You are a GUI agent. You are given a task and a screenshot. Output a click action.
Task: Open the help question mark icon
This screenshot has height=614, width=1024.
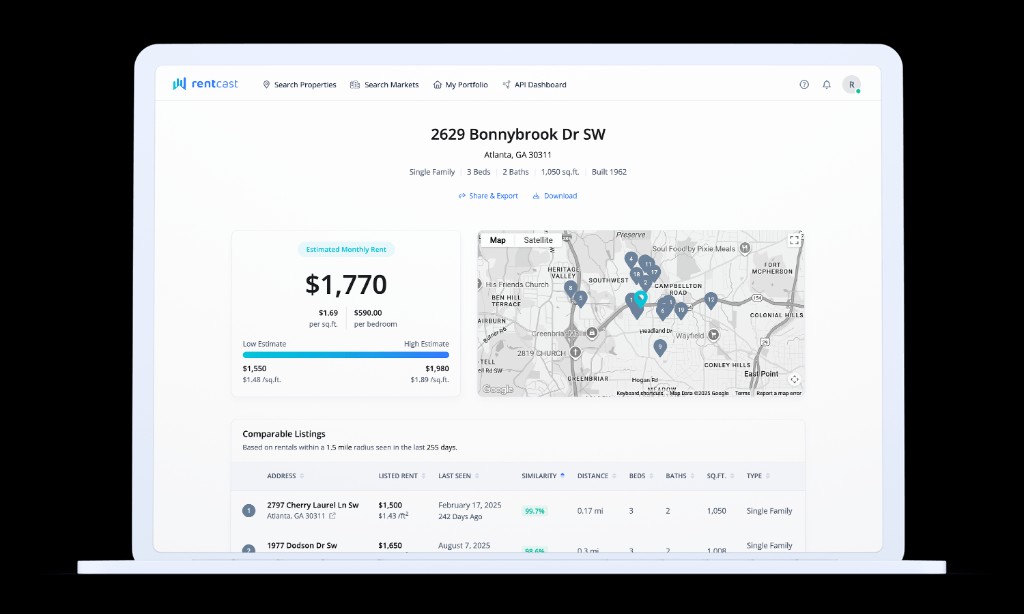click(804, 84)
